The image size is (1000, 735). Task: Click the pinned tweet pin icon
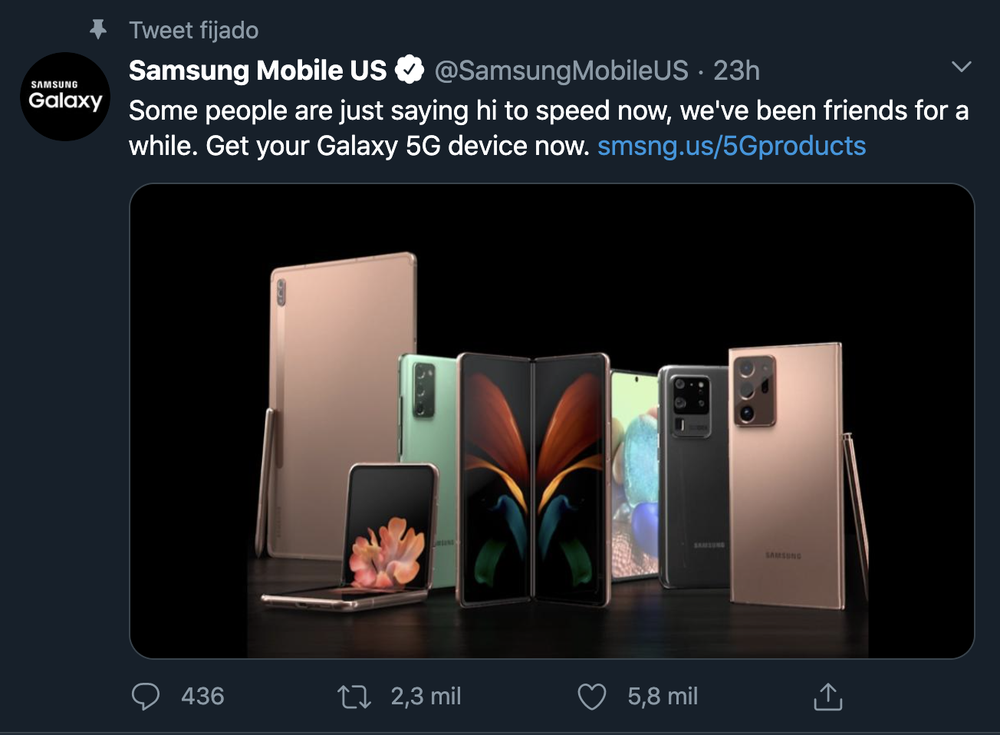pos(97,30)
